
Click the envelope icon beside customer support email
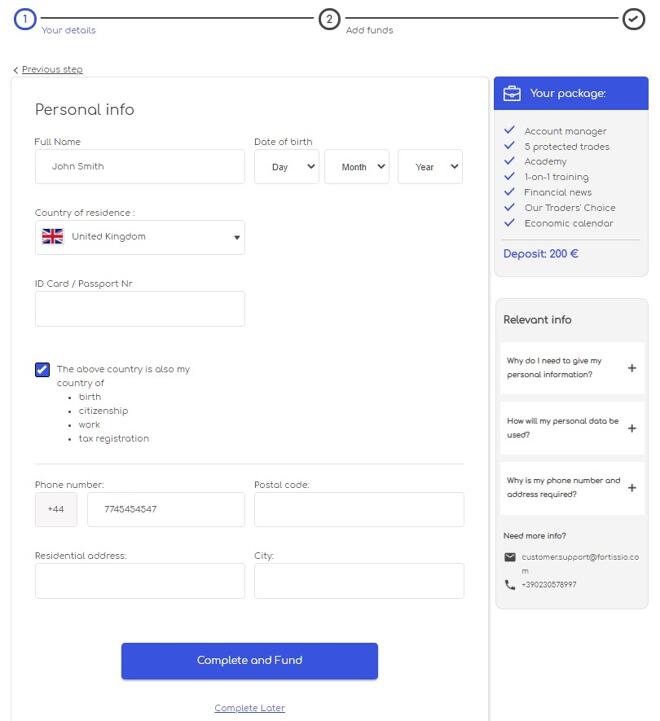(x=510, y=557)
